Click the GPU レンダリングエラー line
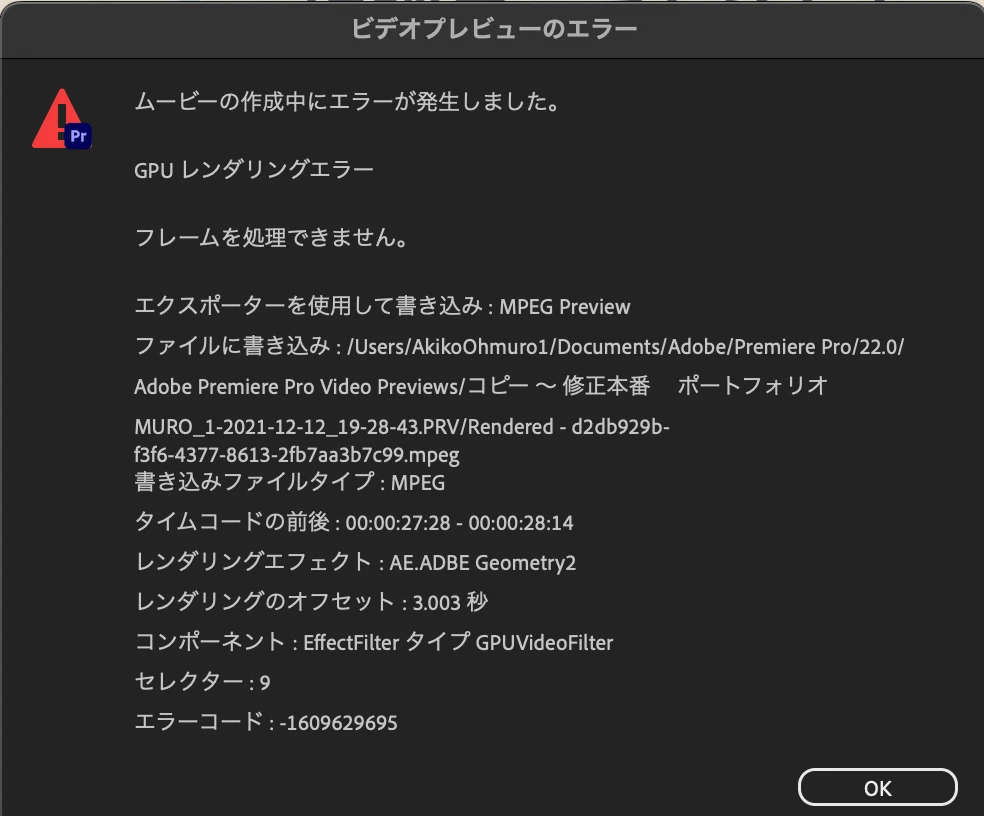This screenshot has height=816, width=984. (254, 169)
